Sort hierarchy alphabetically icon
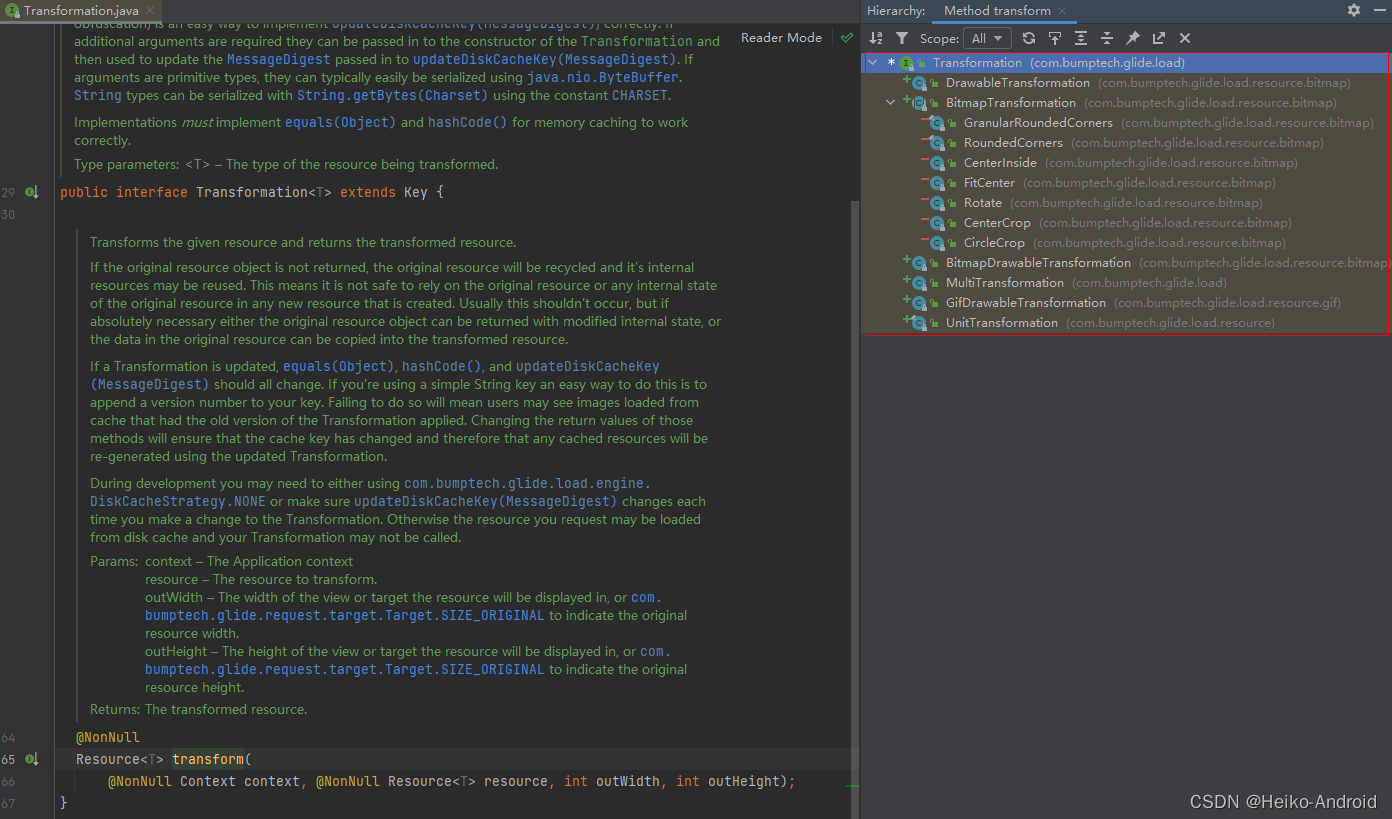The height and width of the screenshot is (819, 1392). [x=876, y=38]
